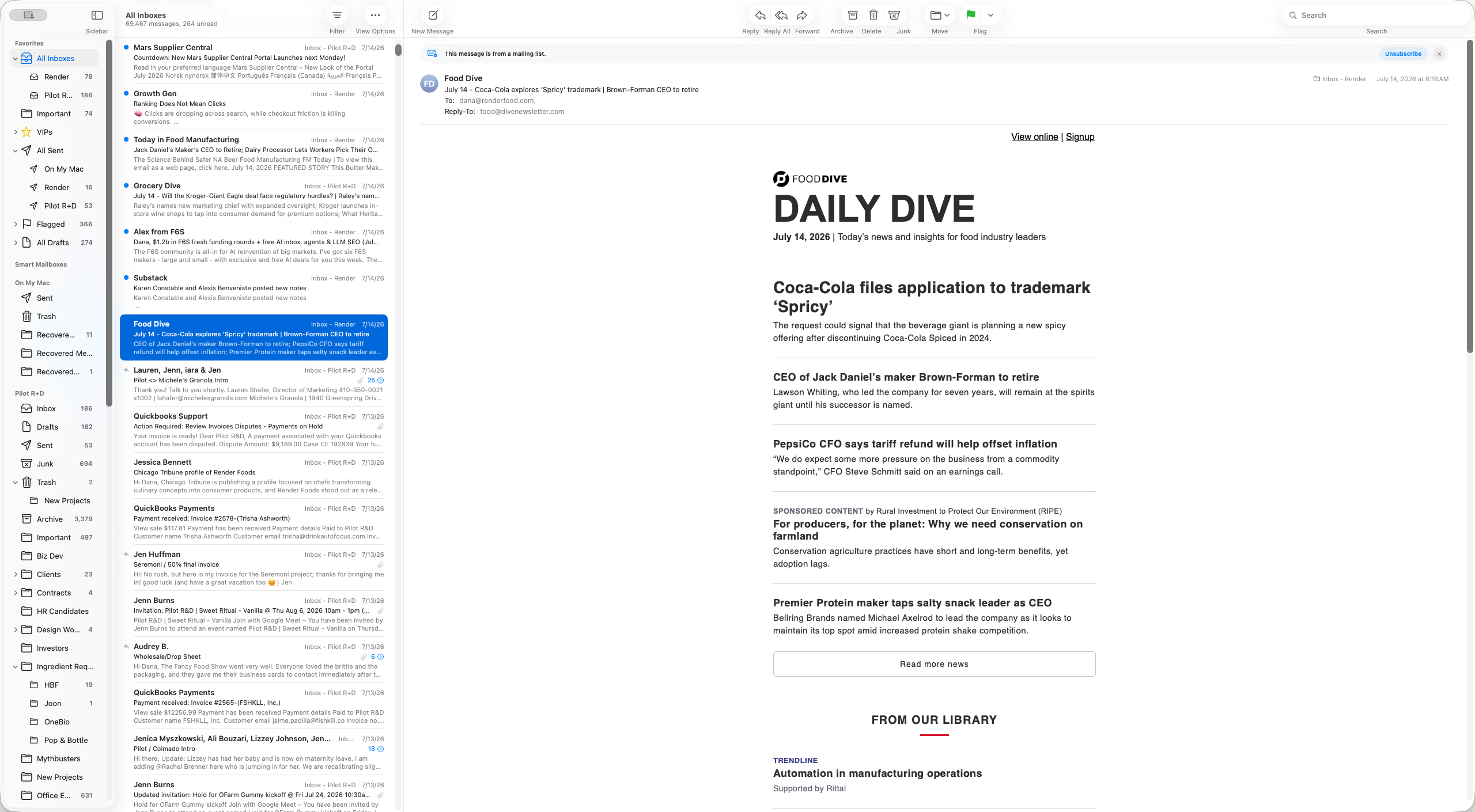Dismiss the mailing list banner

tap(1439, 54)
